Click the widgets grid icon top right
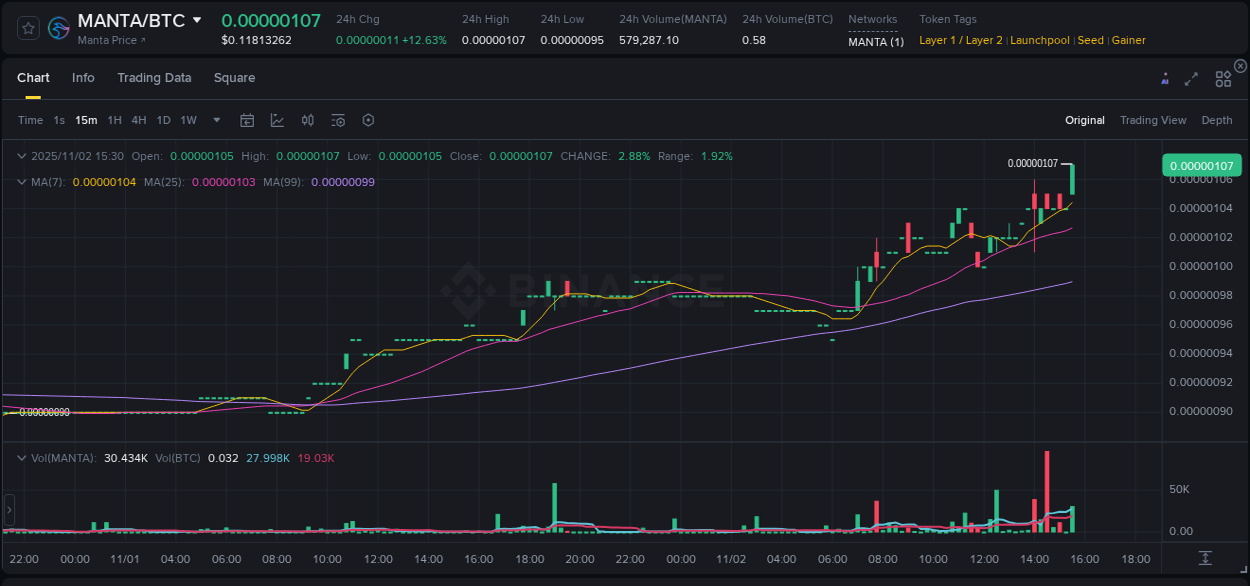The height and width of the screenshot is (586, 1250). (x=1223, y=79)
